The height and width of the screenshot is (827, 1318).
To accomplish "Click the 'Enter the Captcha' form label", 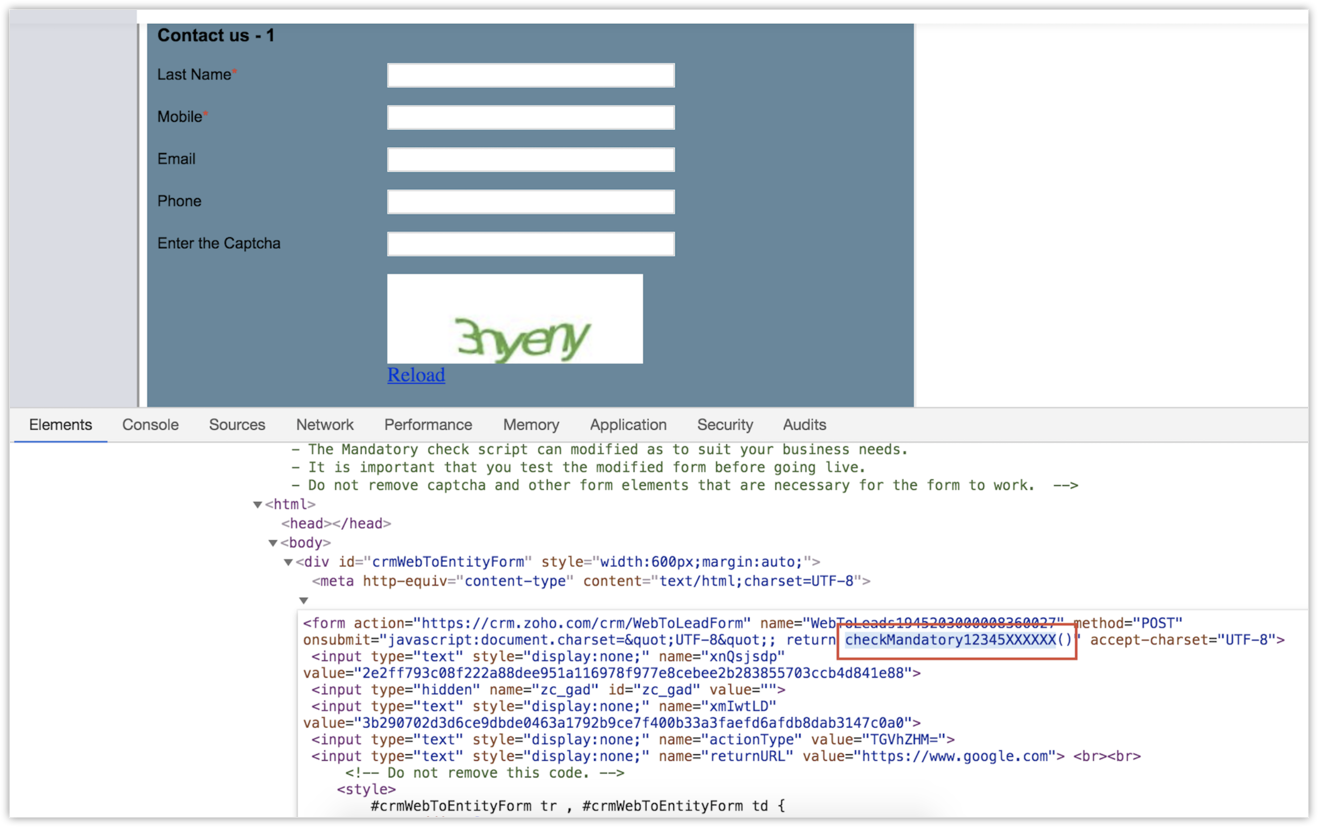I will (219, 243).
